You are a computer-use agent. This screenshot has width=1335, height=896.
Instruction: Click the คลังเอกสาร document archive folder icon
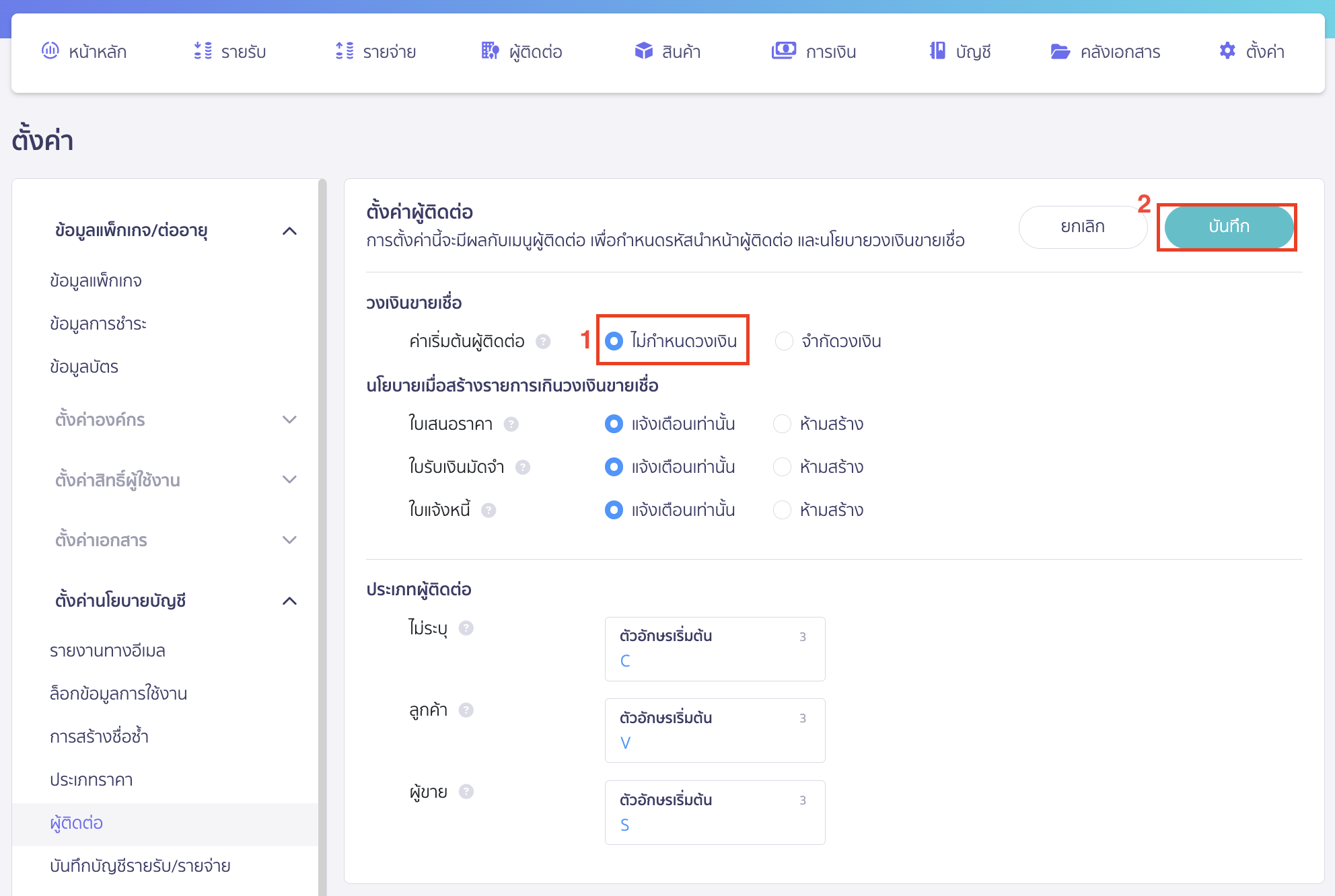pos(1060,51)
